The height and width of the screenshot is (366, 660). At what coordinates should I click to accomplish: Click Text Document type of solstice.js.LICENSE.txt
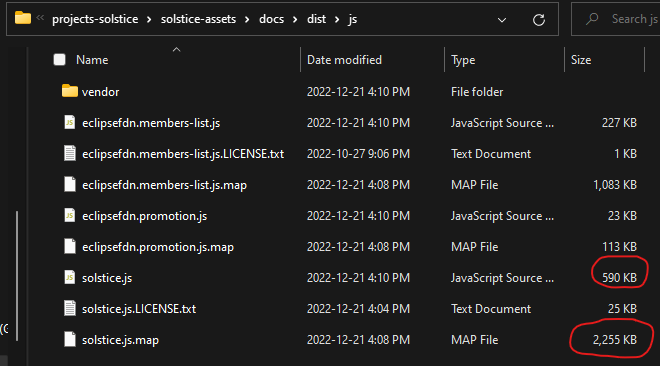pyautogui.click(x=491, y=309)
